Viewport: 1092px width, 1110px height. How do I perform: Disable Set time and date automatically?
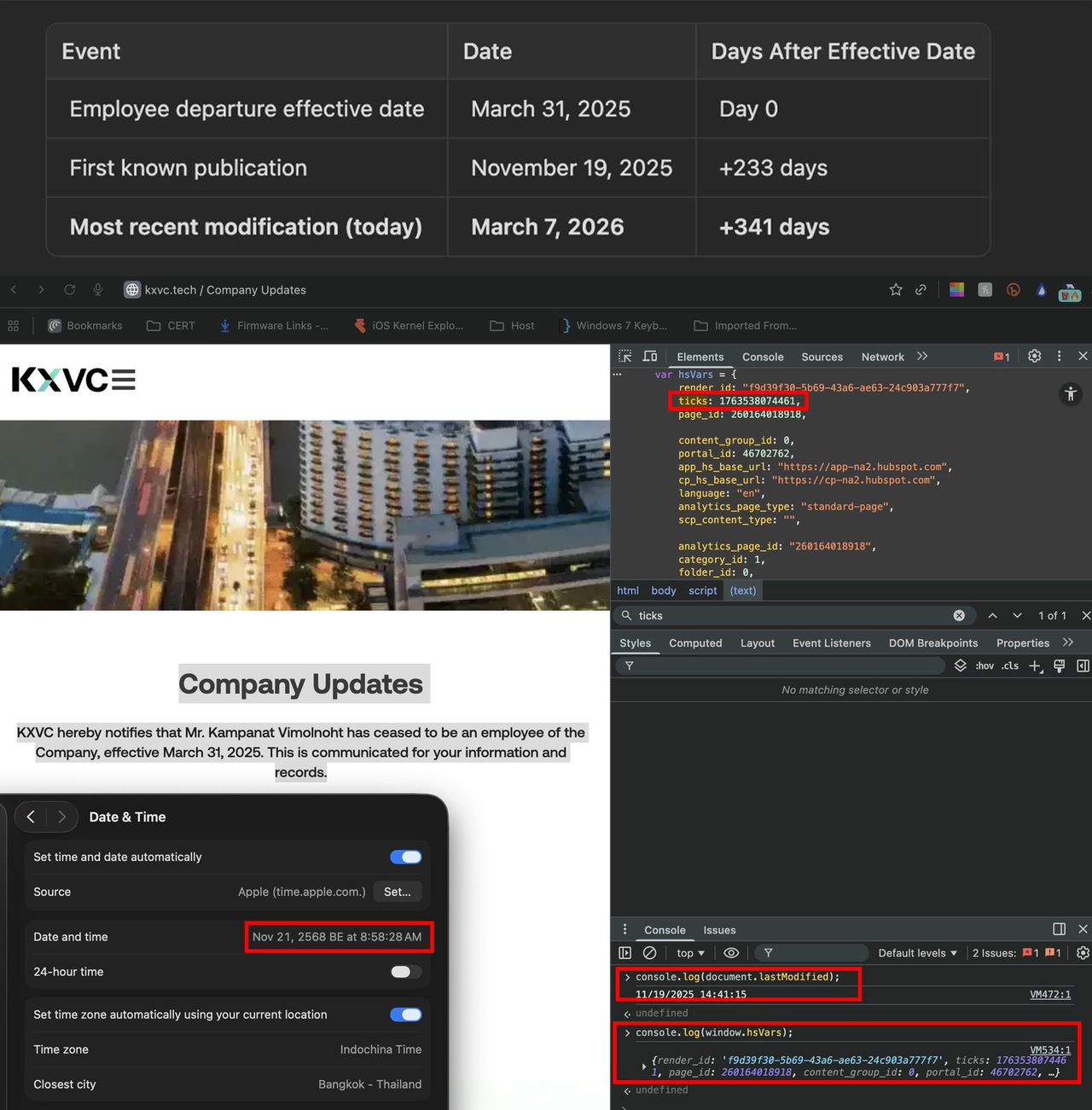[405, 857]
